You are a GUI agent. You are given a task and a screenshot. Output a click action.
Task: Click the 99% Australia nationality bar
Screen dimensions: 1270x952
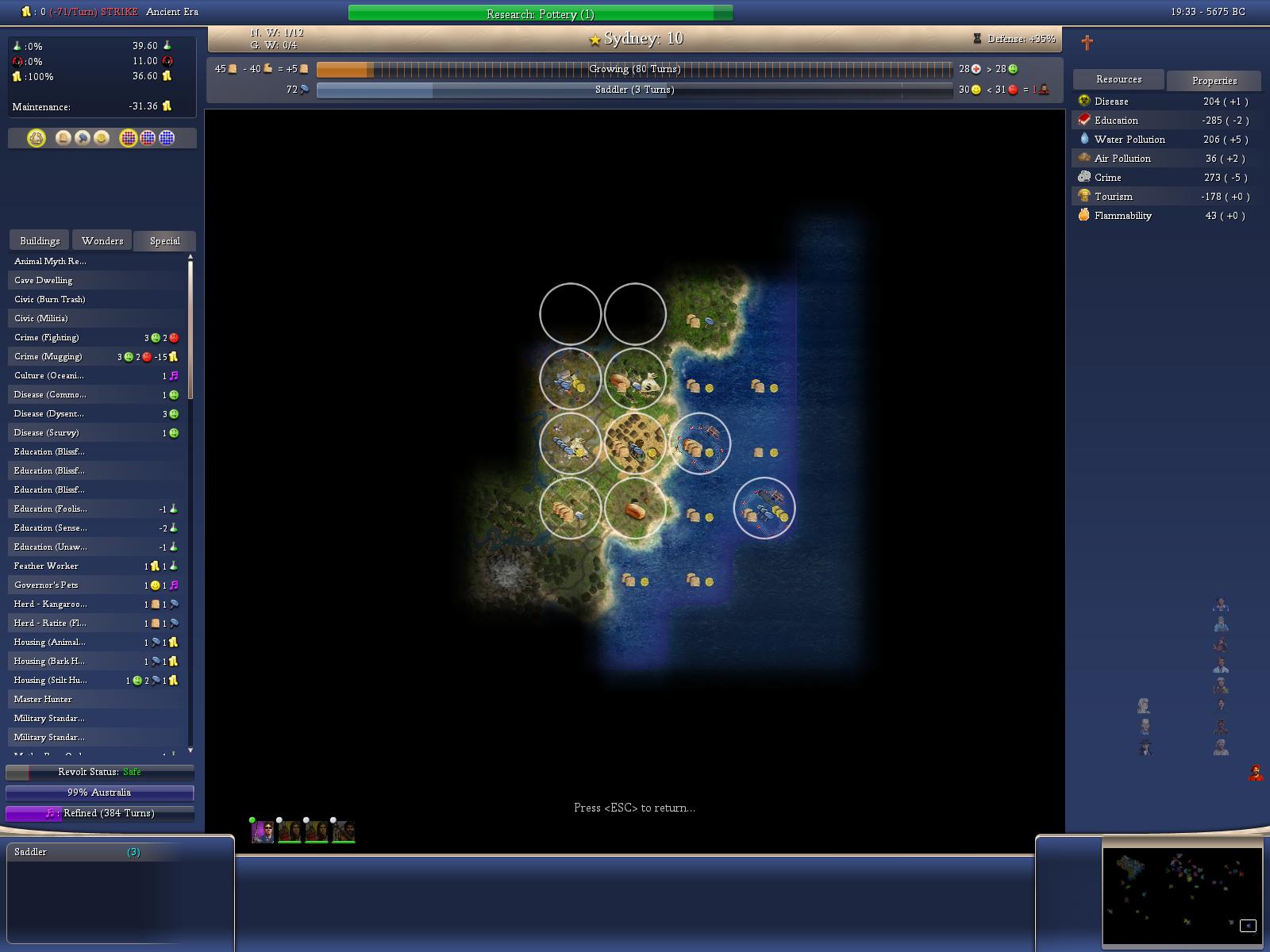pyautogui.click(x=100, y=793)
